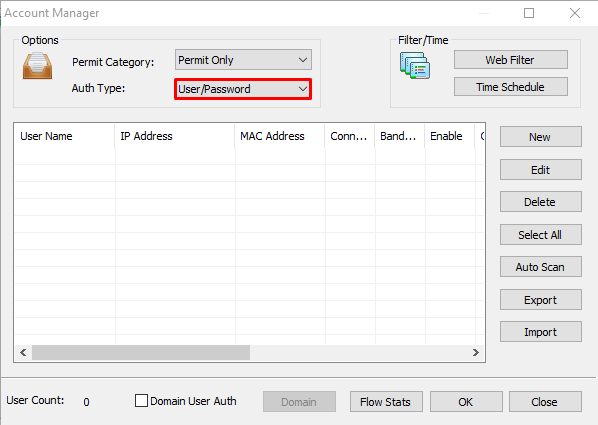Click the horizontal scrollbar thumb
This screenshot has width=598, height=425.
[141, 352]
